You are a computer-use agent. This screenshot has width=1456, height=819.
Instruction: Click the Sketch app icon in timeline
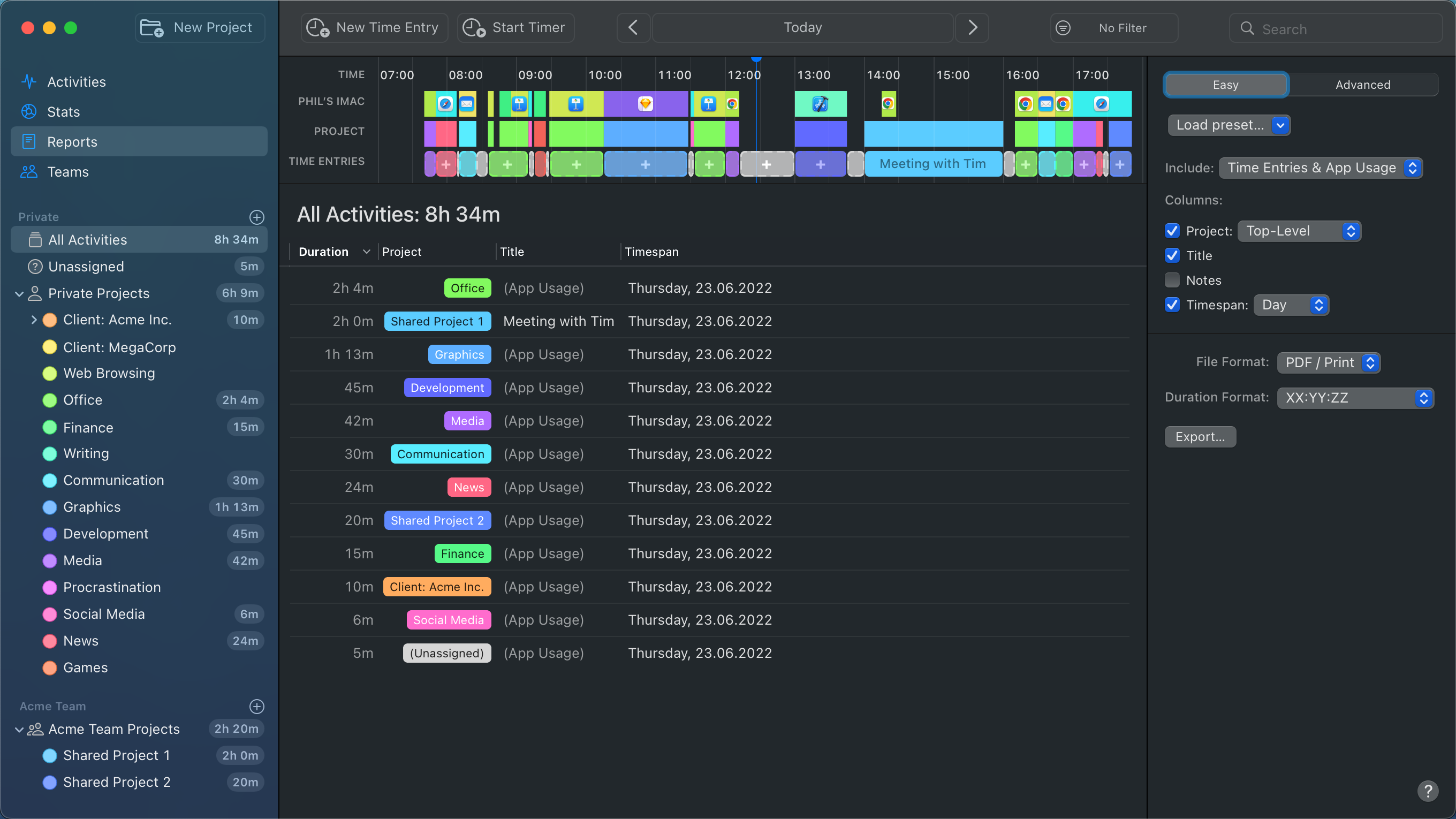[645, 104]
